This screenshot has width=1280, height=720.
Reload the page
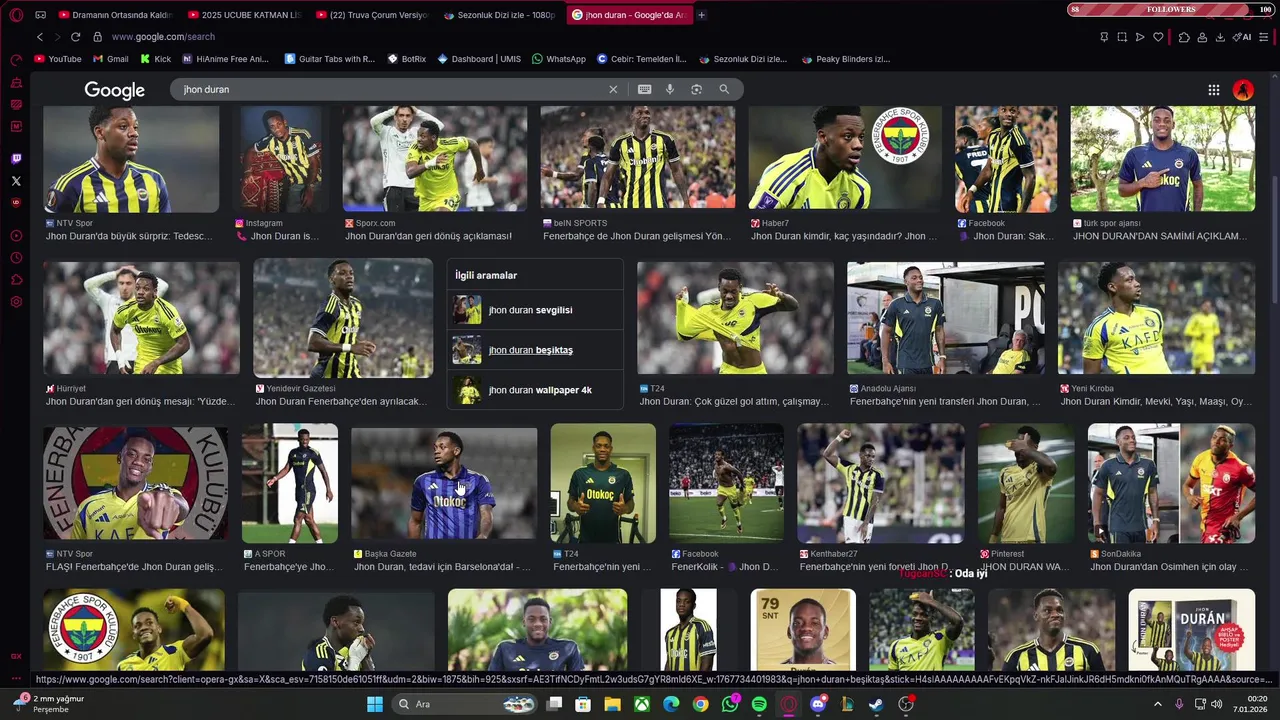pyautogui.click(x=75, y=37)
